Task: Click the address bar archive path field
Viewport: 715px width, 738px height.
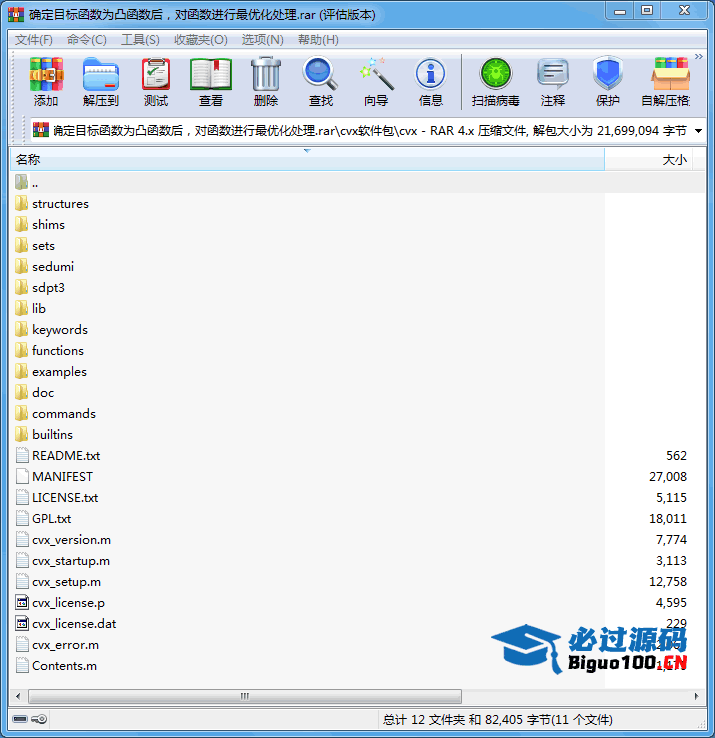Action: pyautogui.click(x=370, y=130)
